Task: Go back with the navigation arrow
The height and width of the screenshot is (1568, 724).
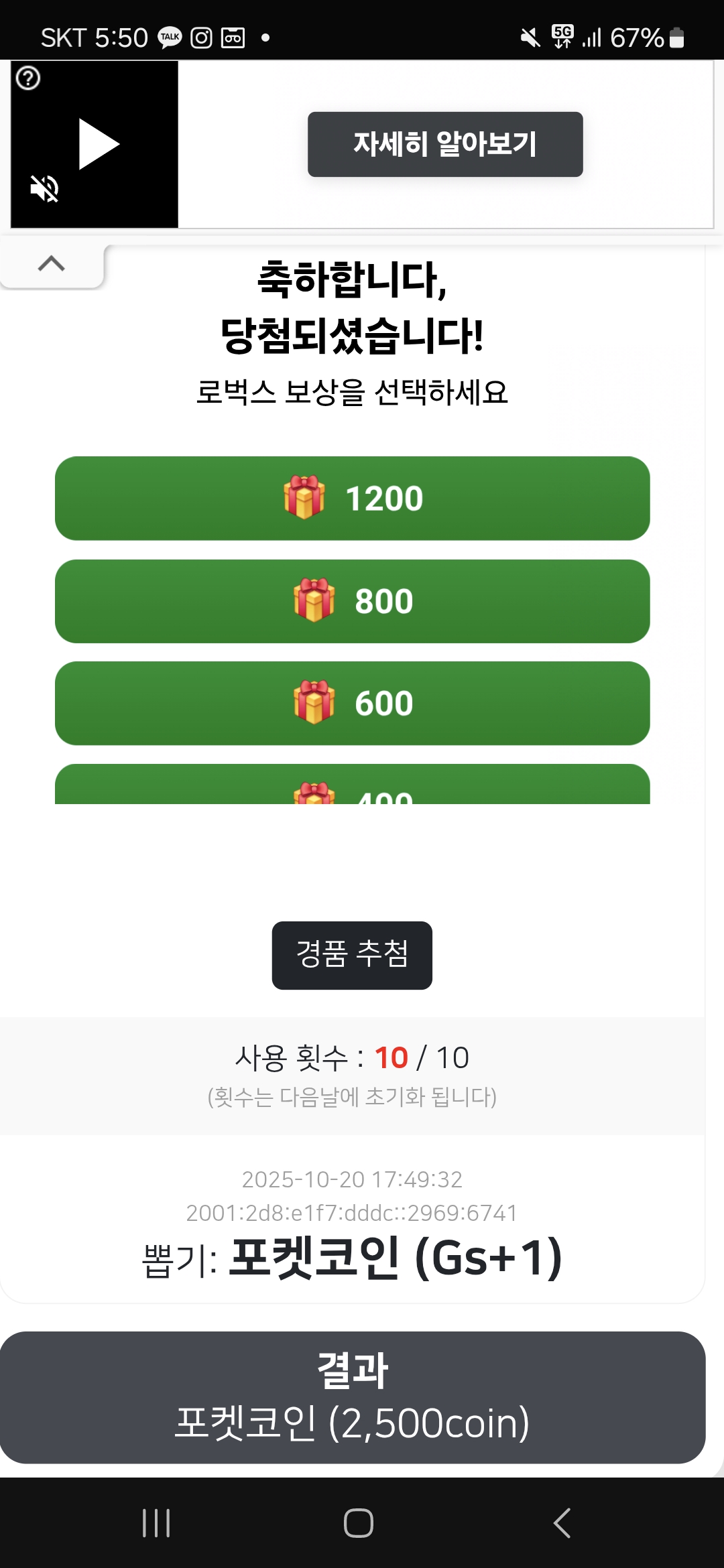Action: click(x=562, y=1523)
